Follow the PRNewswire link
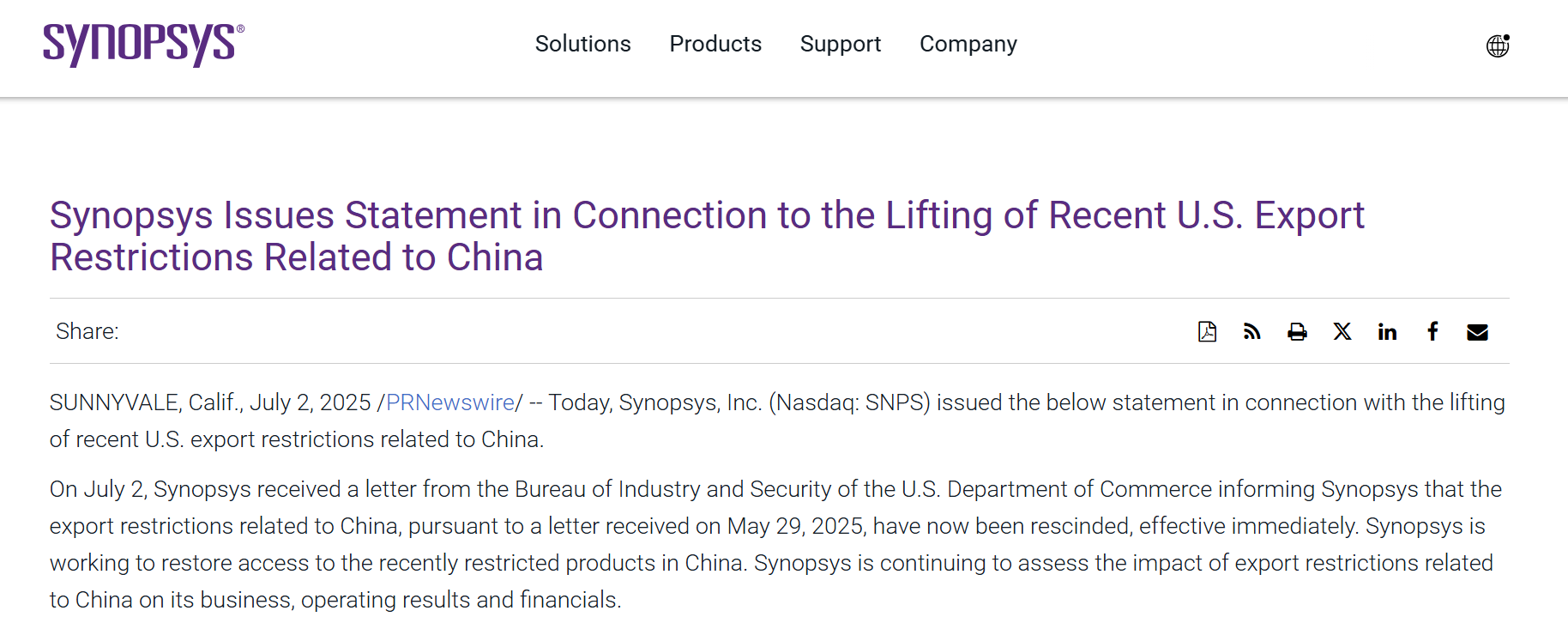This screenshot has height=629, width=1568. point(450,402)
